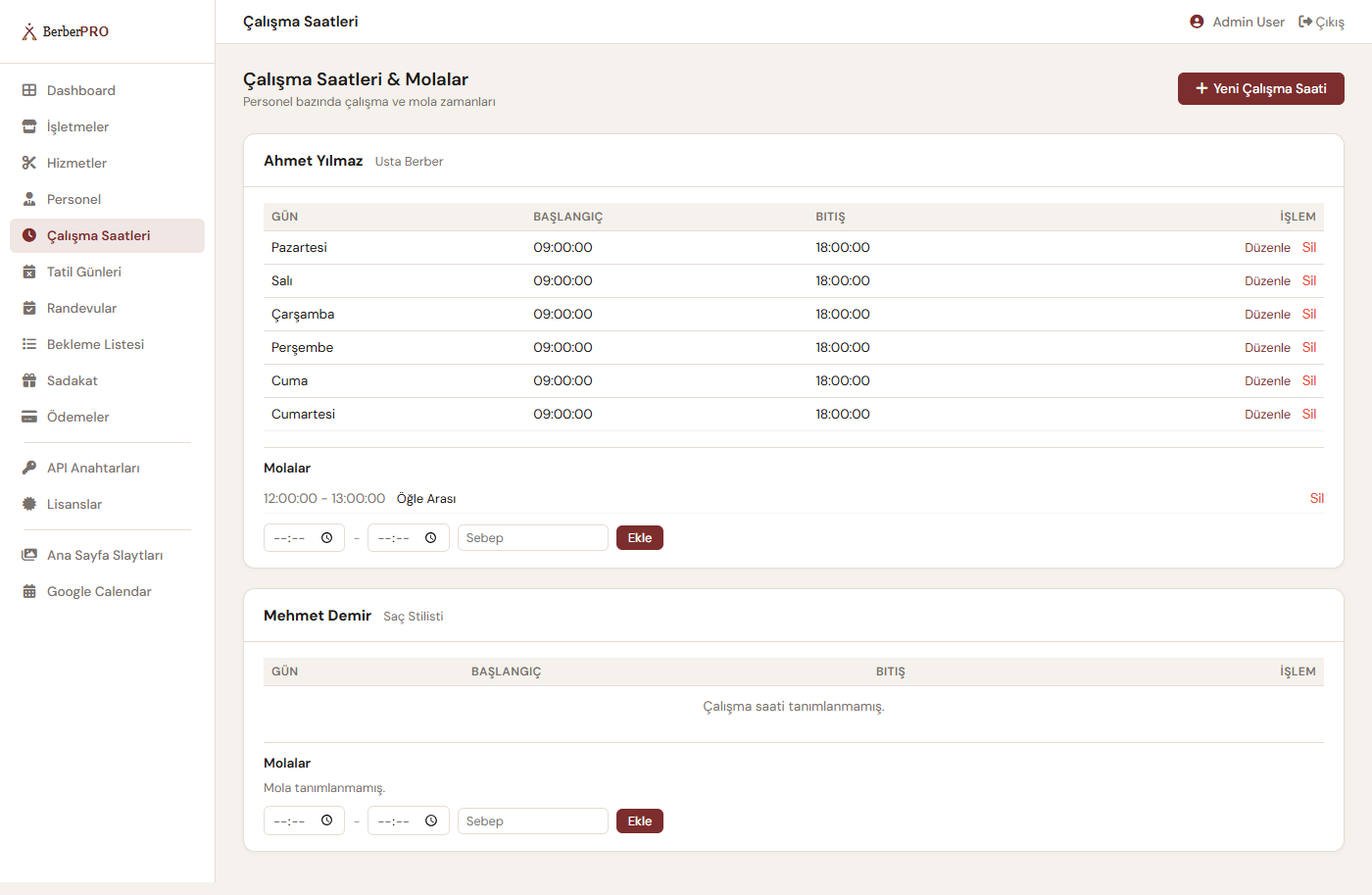Click the Google Calendar sidebar icon
Image resolution: width=1372 pixels, height=895 pixels.
point(29,591)
